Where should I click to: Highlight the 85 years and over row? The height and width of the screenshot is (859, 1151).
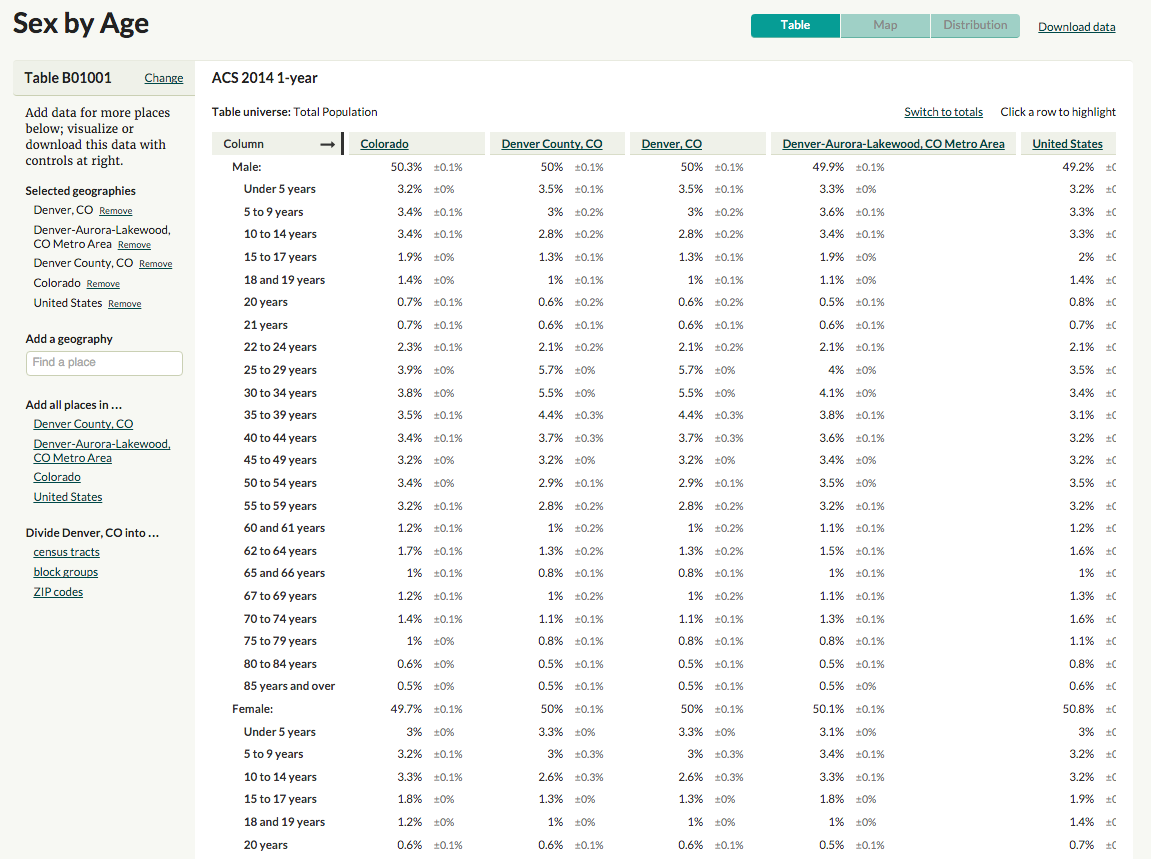click(x=664, y=686)
